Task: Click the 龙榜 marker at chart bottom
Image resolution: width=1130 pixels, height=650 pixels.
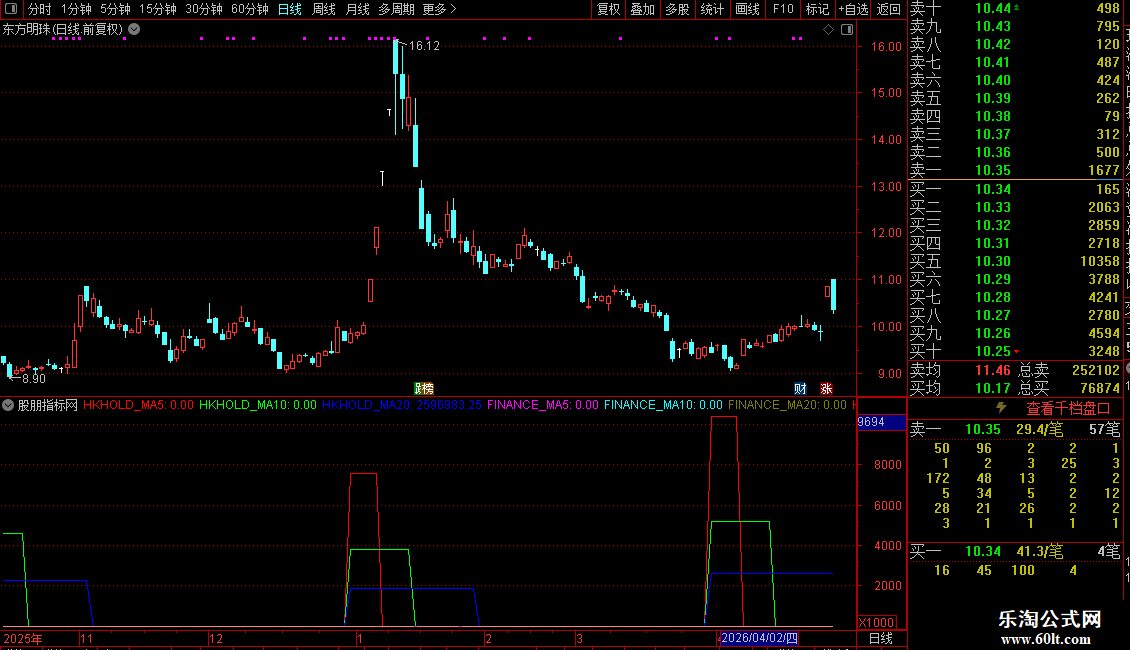Action: tap(424, 388)
